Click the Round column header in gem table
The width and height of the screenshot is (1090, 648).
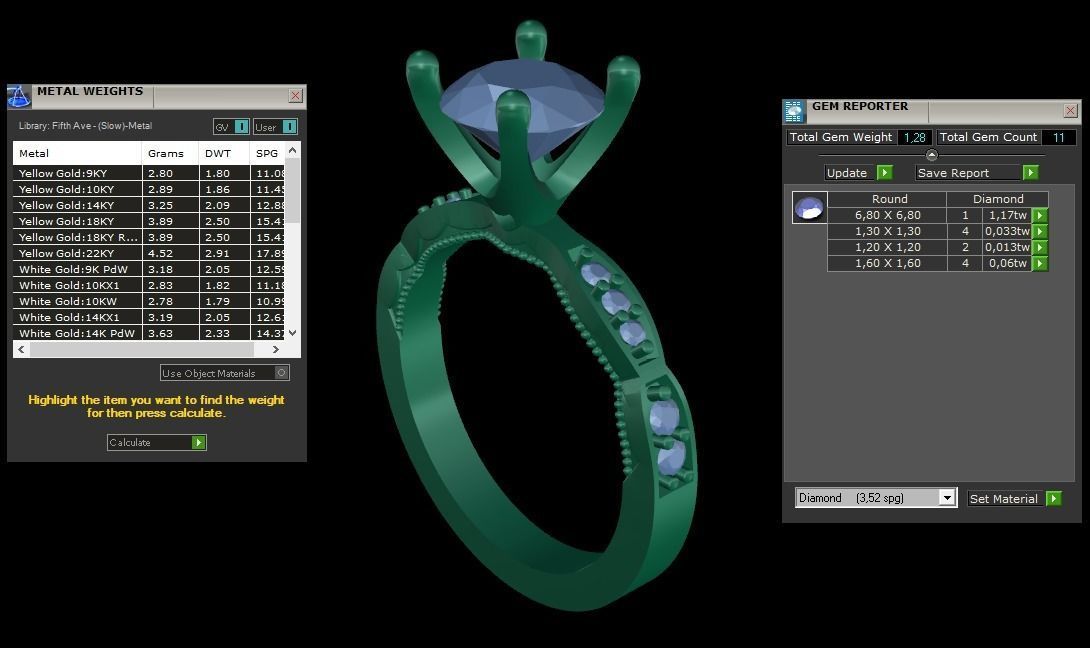click(x=889, y=199)
